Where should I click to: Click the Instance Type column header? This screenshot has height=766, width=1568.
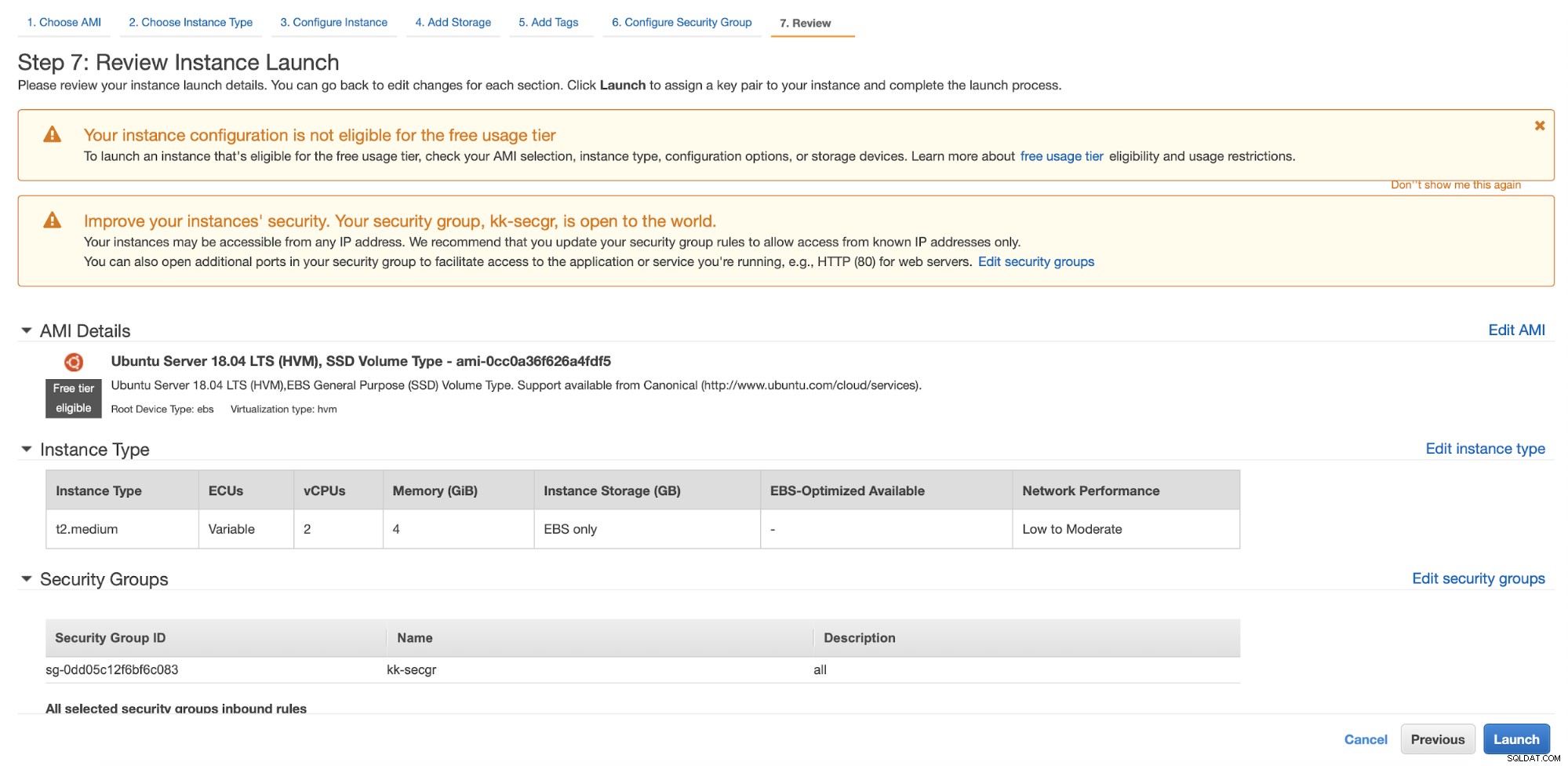(122, 491)
